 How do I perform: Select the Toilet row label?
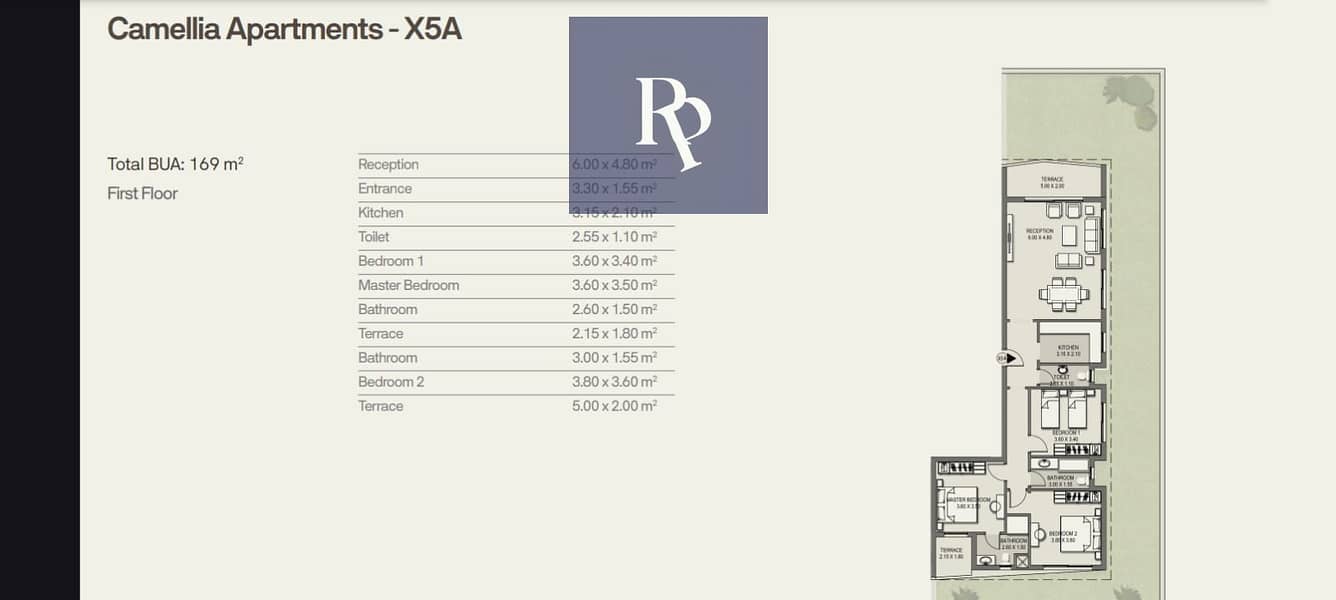coord(374,237)
